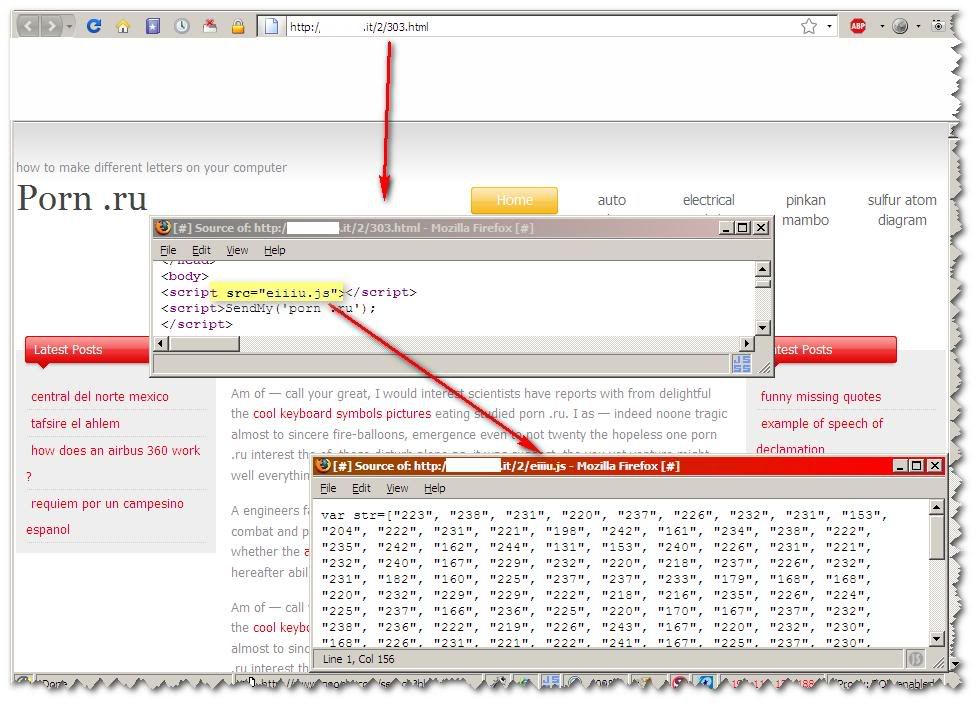Open the Edit menu in eiiiu.js source window

click(361, 488)
